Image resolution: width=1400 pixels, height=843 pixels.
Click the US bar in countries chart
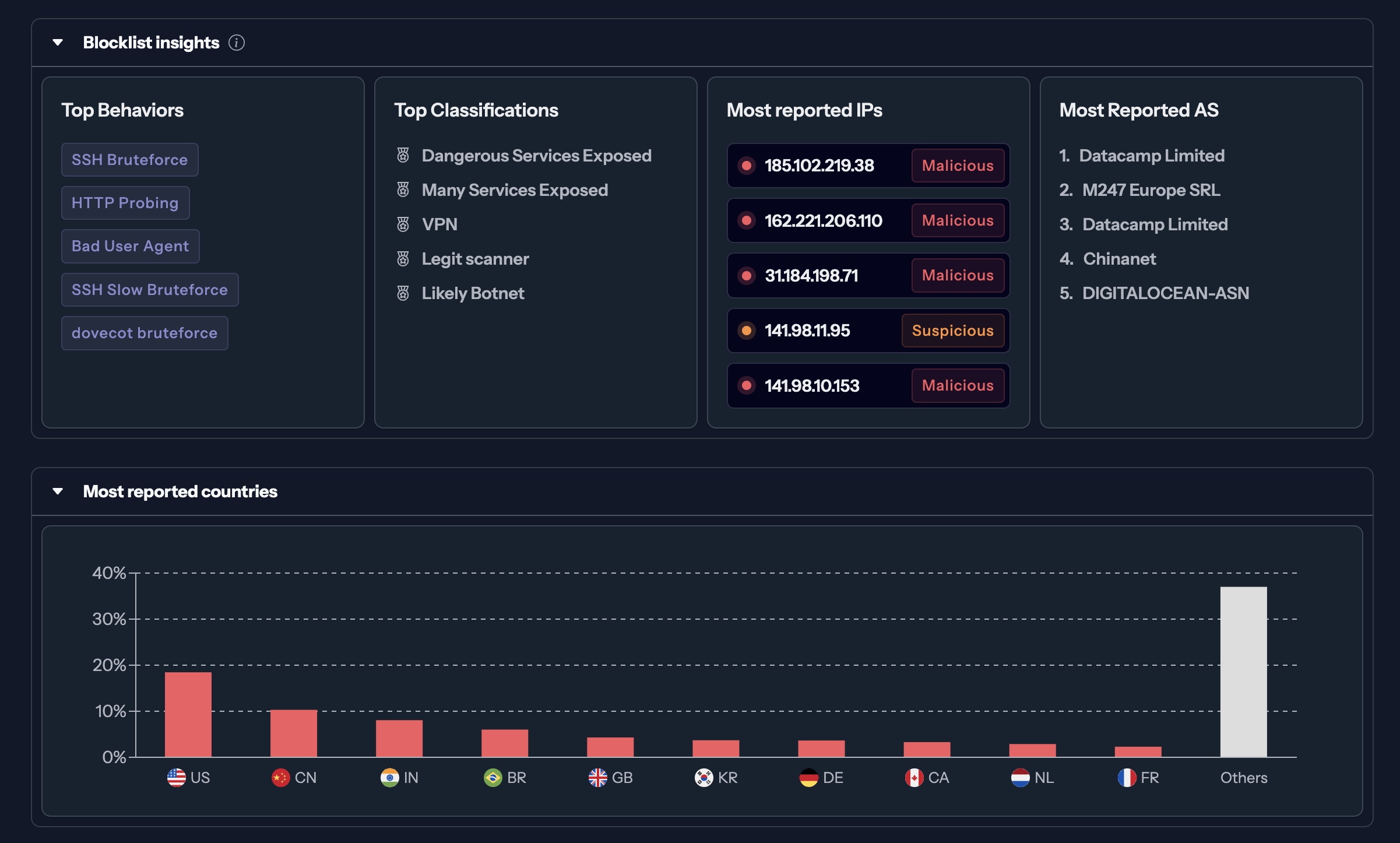click(x=188, y=714)
